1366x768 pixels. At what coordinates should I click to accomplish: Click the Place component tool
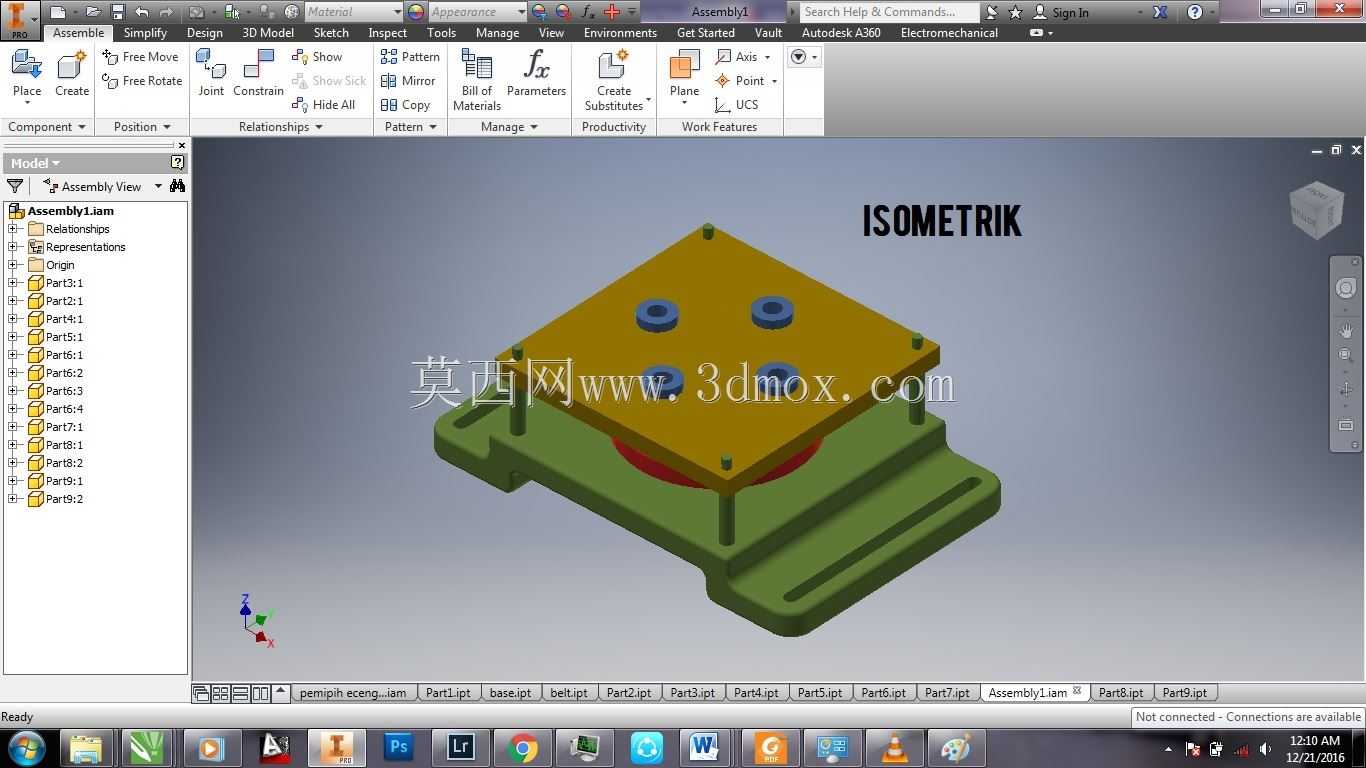[27, 75]
